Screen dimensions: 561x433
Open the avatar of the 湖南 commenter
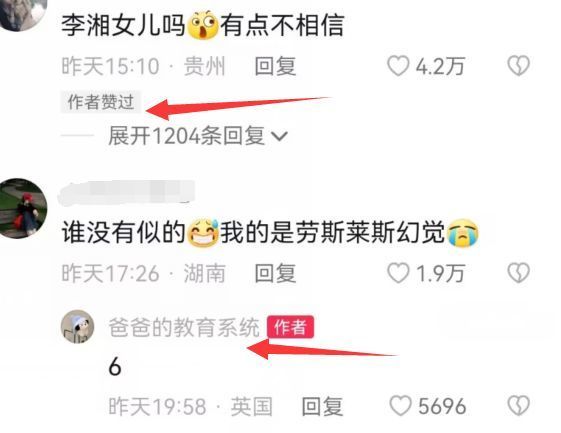click(21, 208)
